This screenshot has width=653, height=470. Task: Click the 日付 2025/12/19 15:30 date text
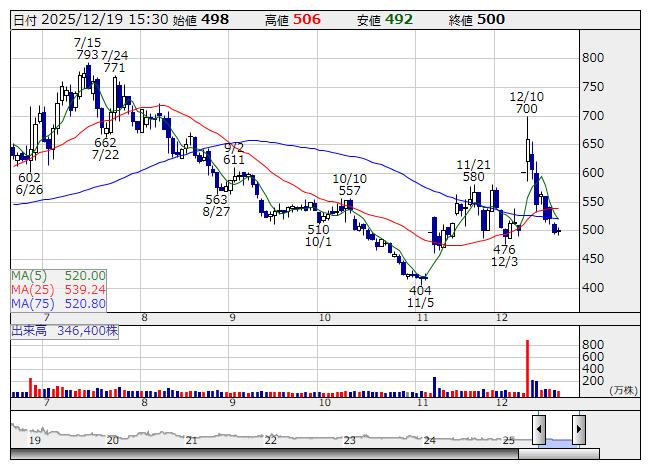click(91, 20)
